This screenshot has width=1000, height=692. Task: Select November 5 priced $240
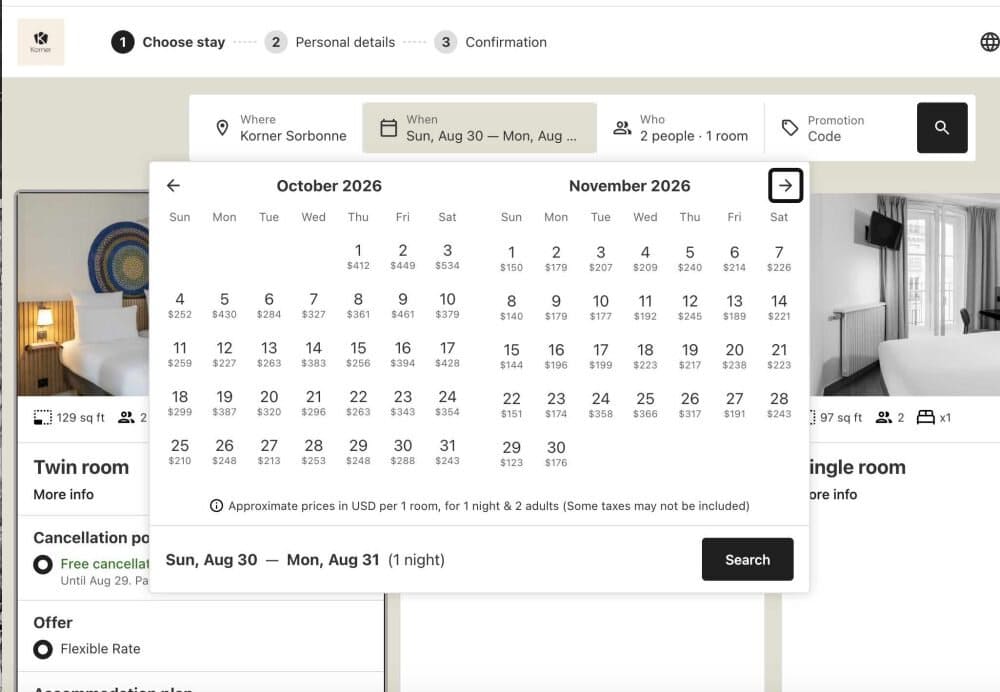coord(690,258)
